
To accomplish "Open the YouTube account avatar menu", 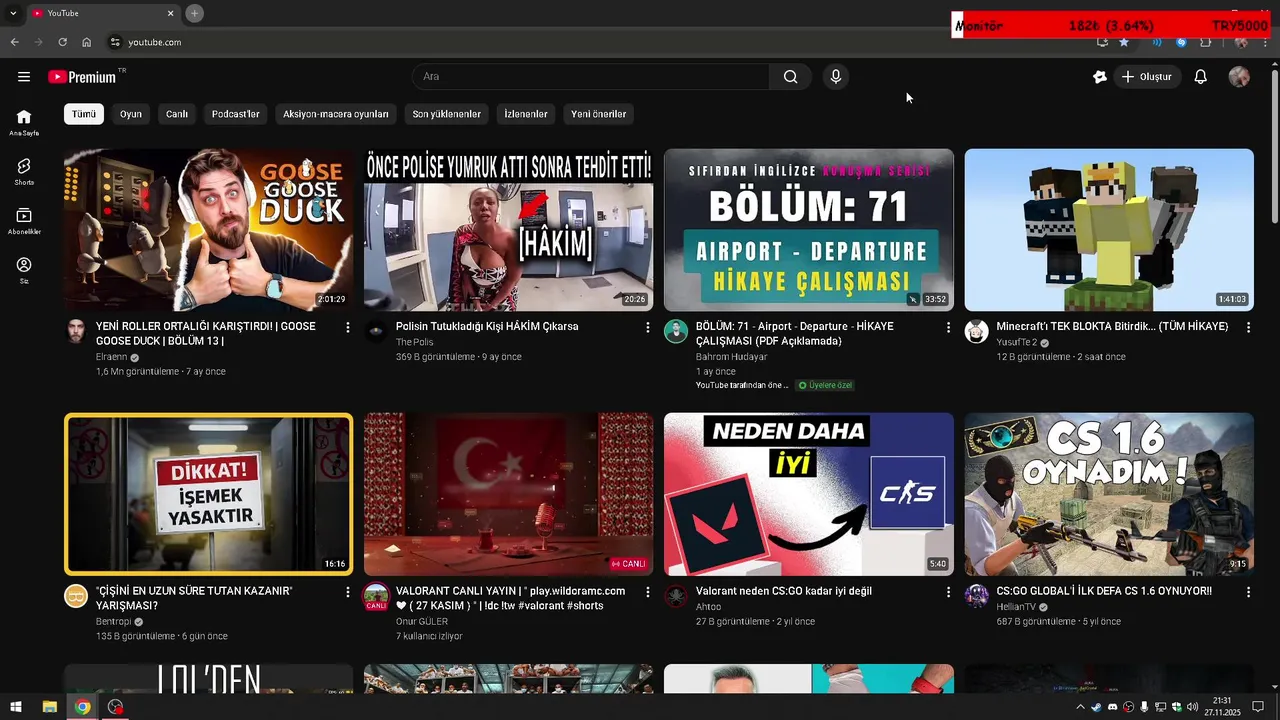I will (1239, 77).
